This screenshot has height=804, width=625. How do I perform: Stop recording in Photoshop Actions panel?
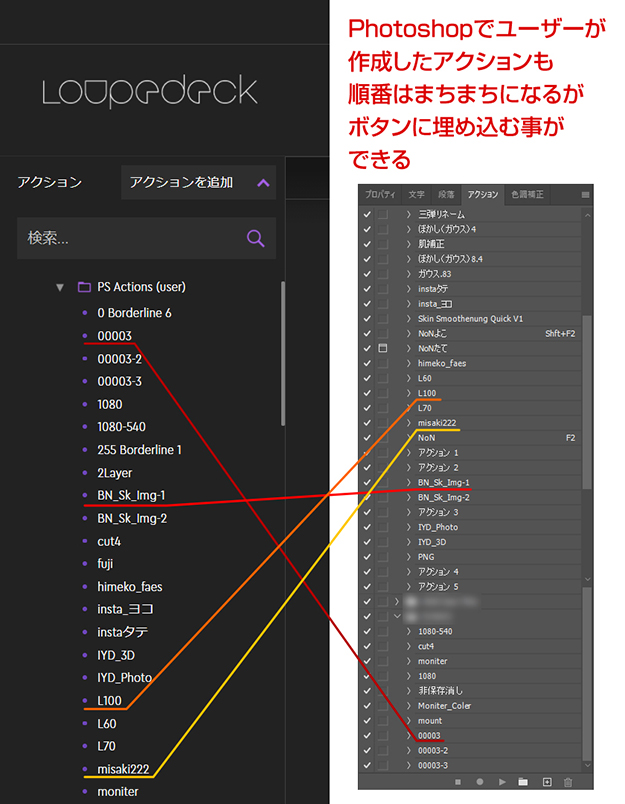pyautogui.click(x=458, y=782)
